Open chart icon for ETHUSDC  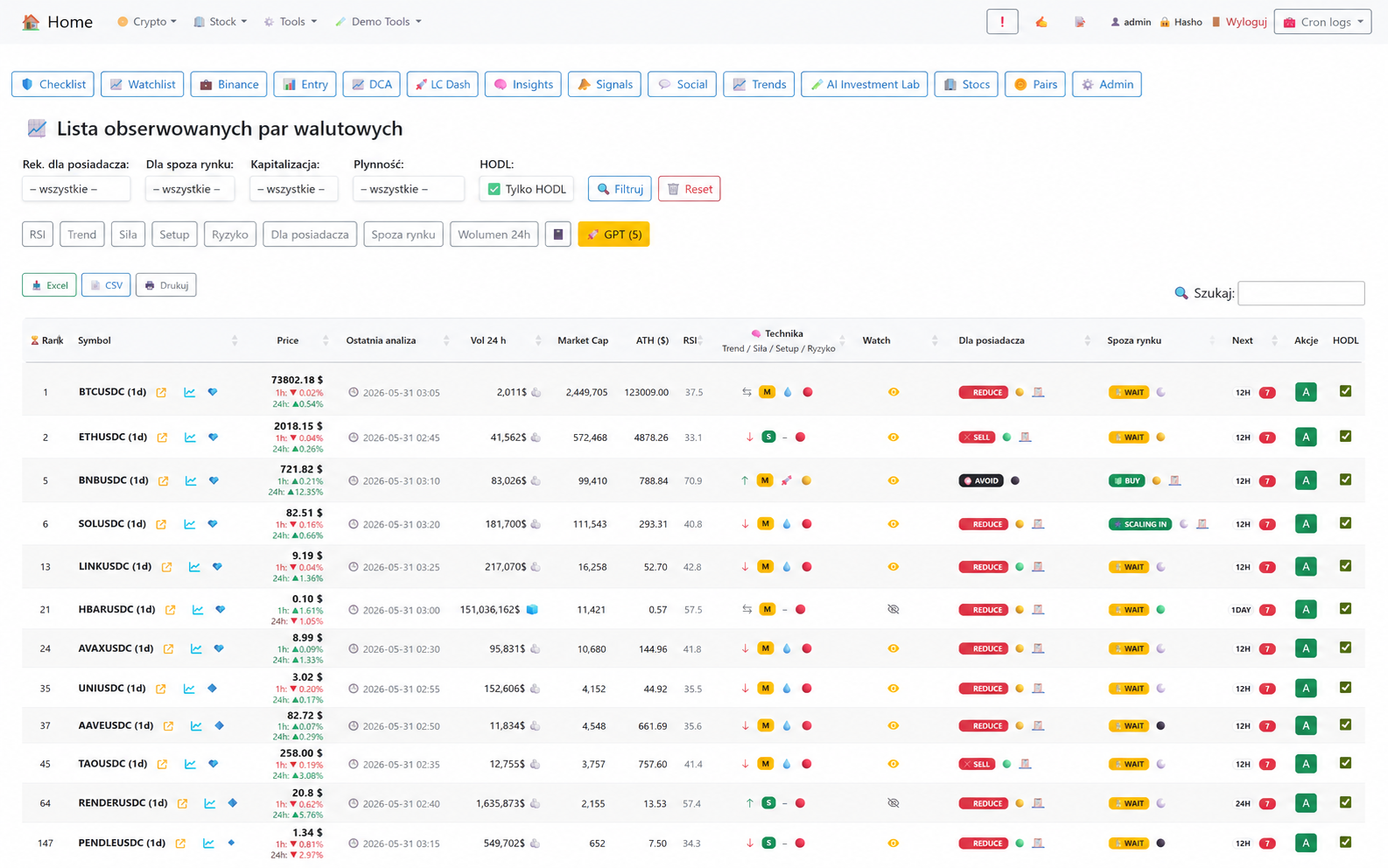(x=190, y=437)
